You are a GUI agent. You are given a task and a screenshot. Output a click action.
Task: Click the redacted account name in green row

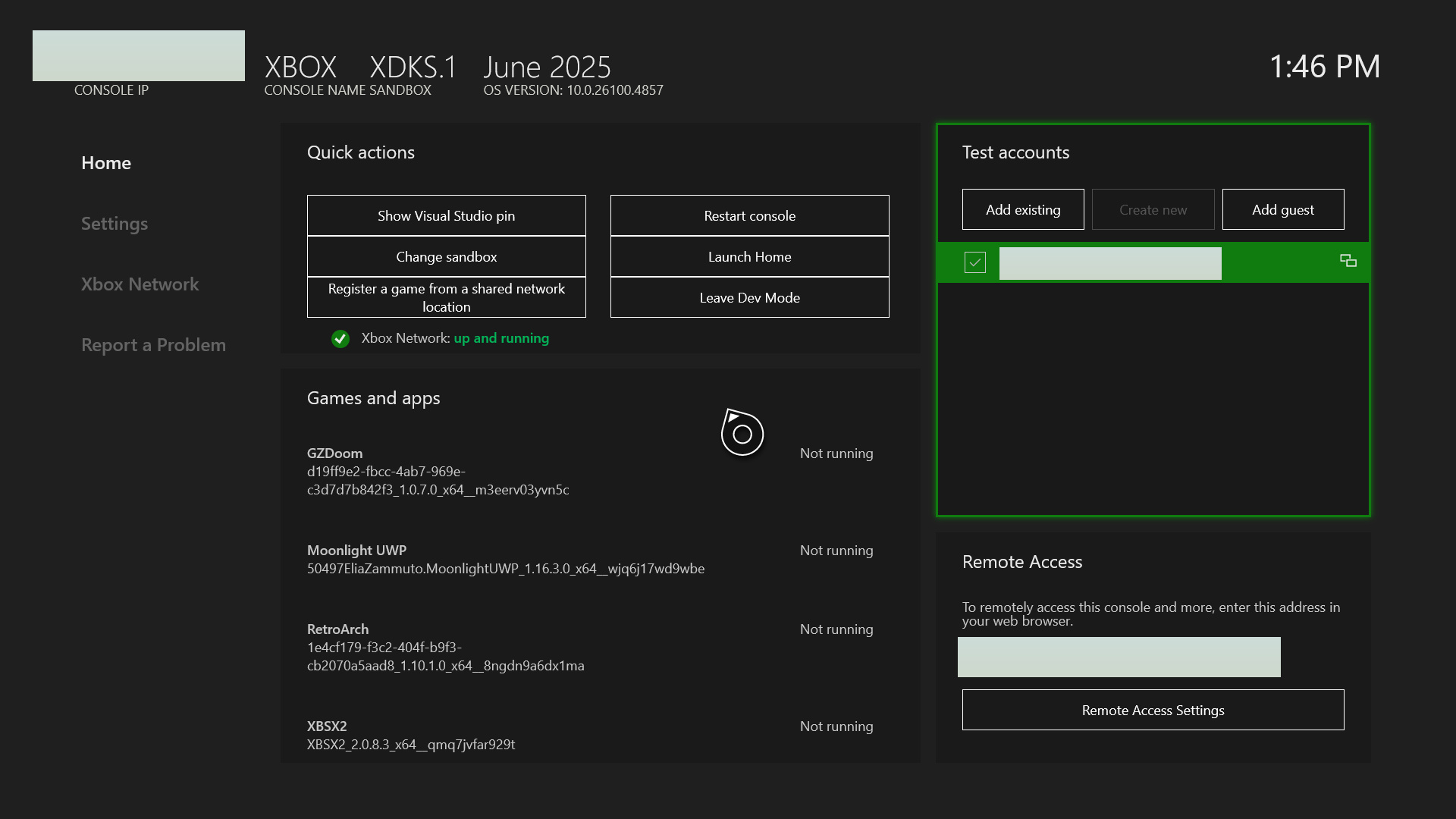click(x=1110, y=263)
